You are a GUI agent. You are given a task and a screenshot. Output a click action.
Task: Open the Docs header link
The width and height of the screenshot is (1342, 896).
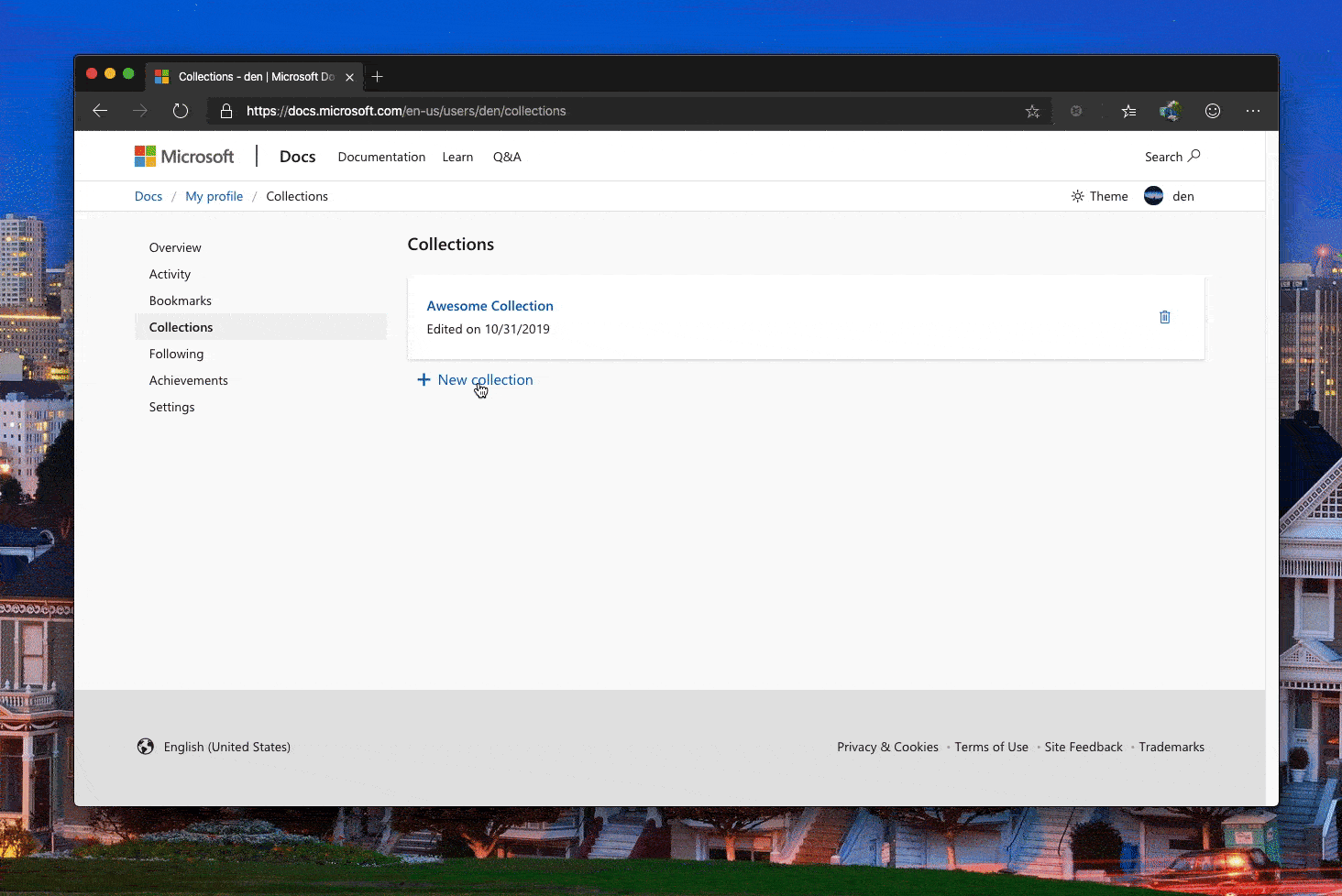[297, 157]
